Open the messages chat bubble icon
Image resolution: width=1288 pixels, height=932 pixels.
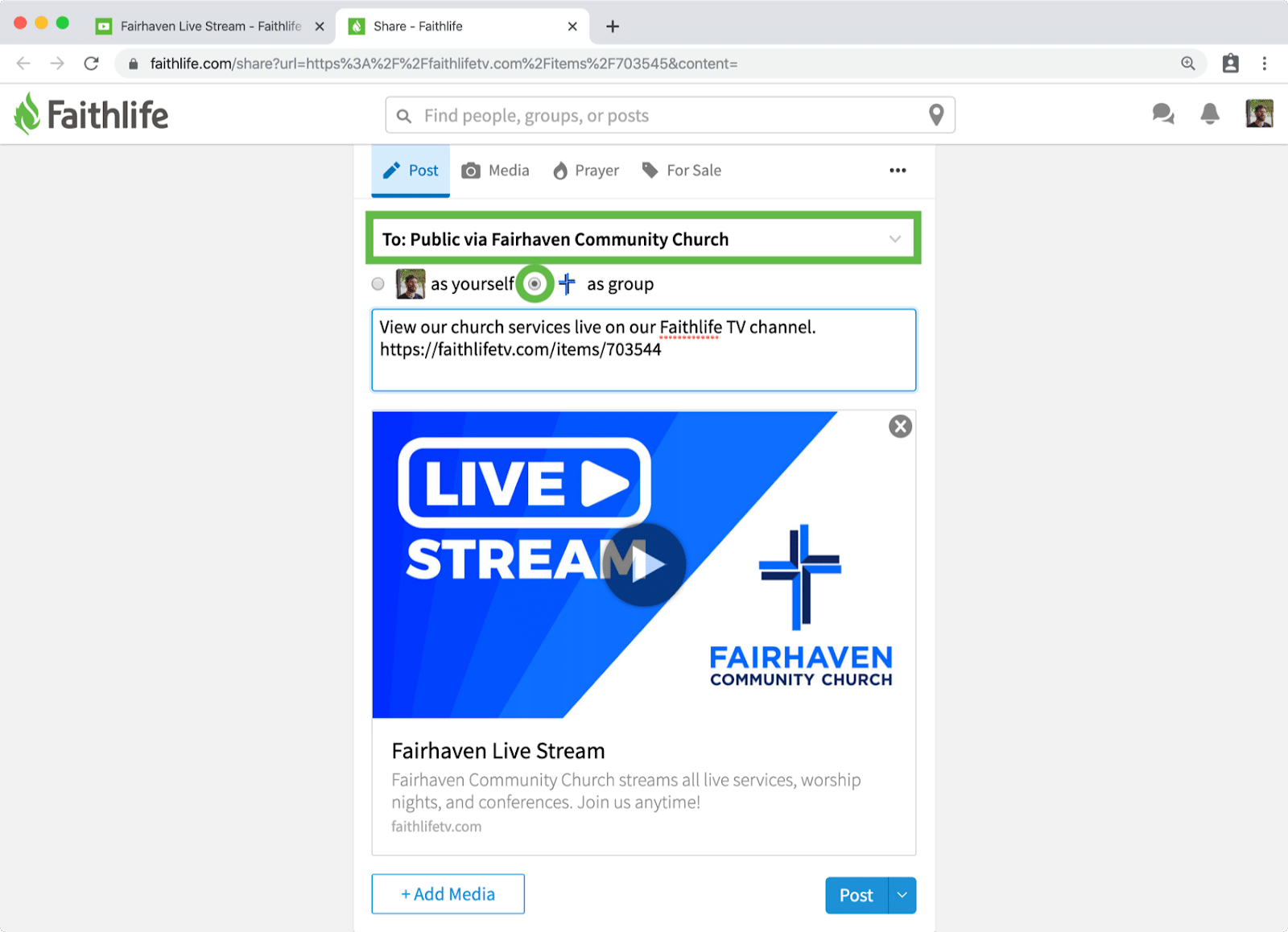1162,114
